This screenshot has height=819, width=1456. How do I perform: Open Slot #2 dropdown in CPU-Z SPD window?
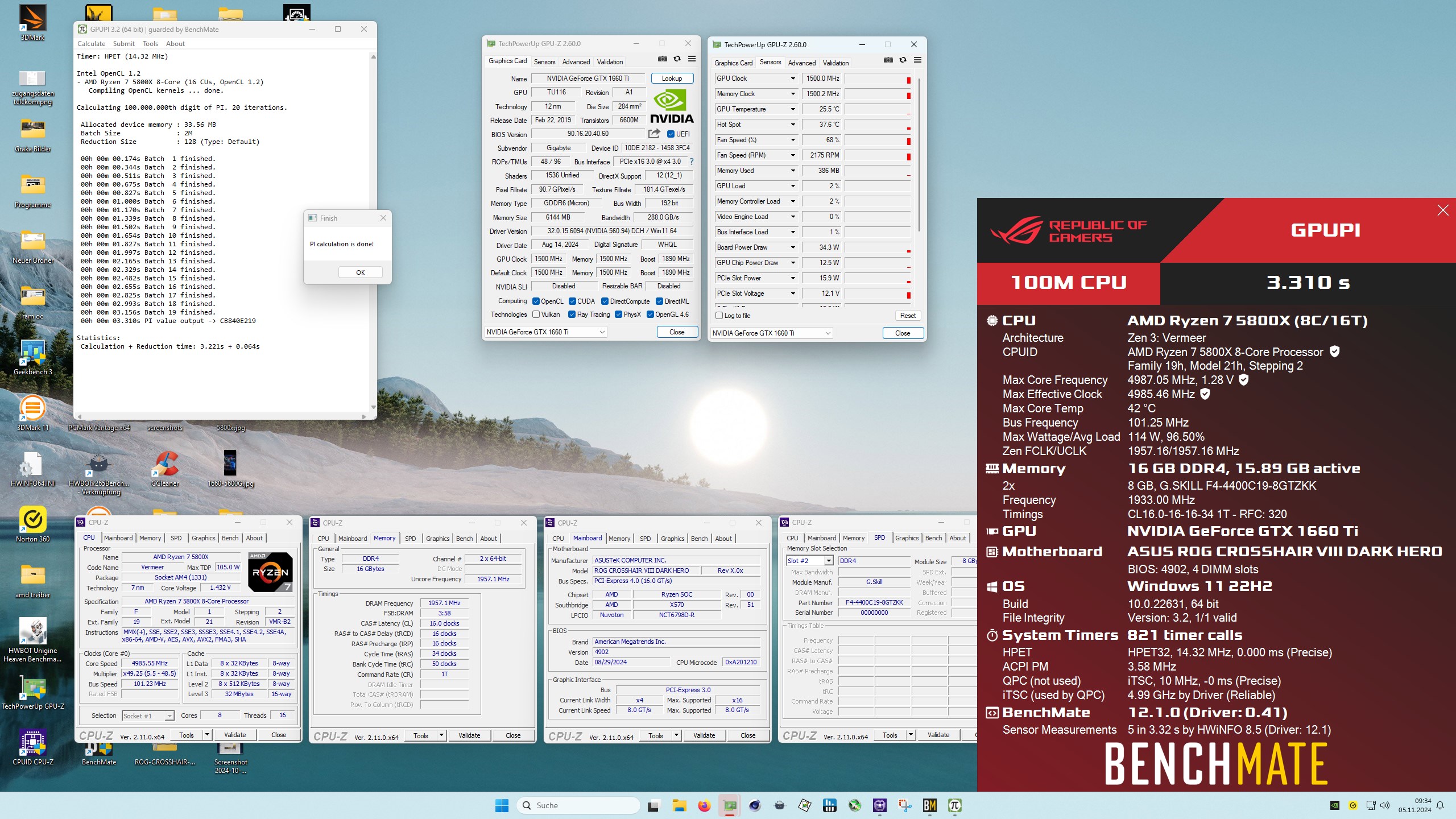tap(810, 561)
